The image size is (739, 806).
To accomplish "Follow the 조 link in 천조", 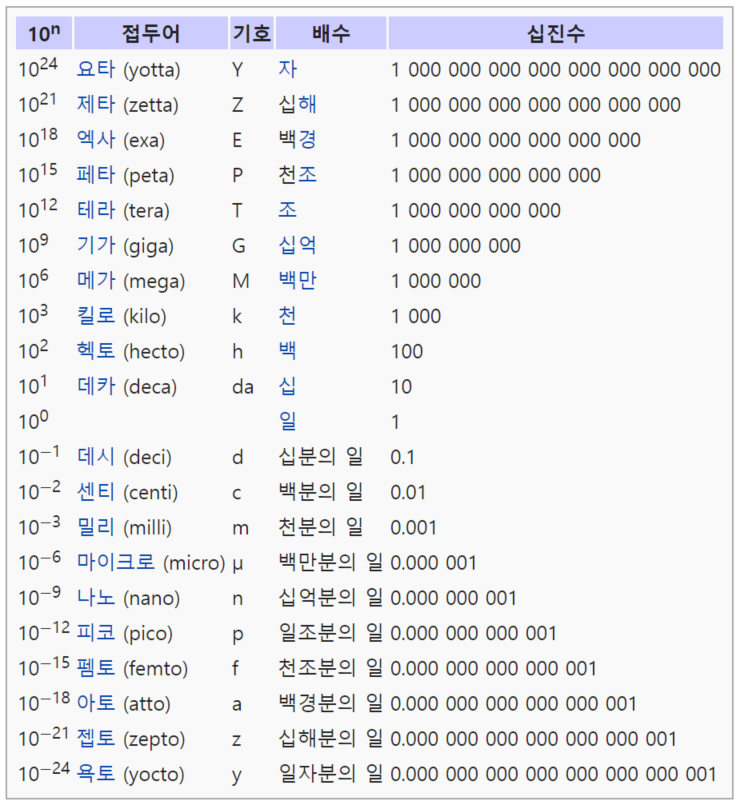I will [x=307, y=175].
